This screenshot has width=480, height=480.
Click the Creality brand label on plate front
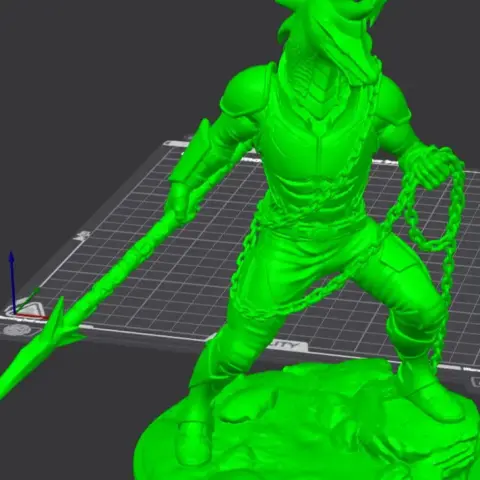tap(287, 346)
